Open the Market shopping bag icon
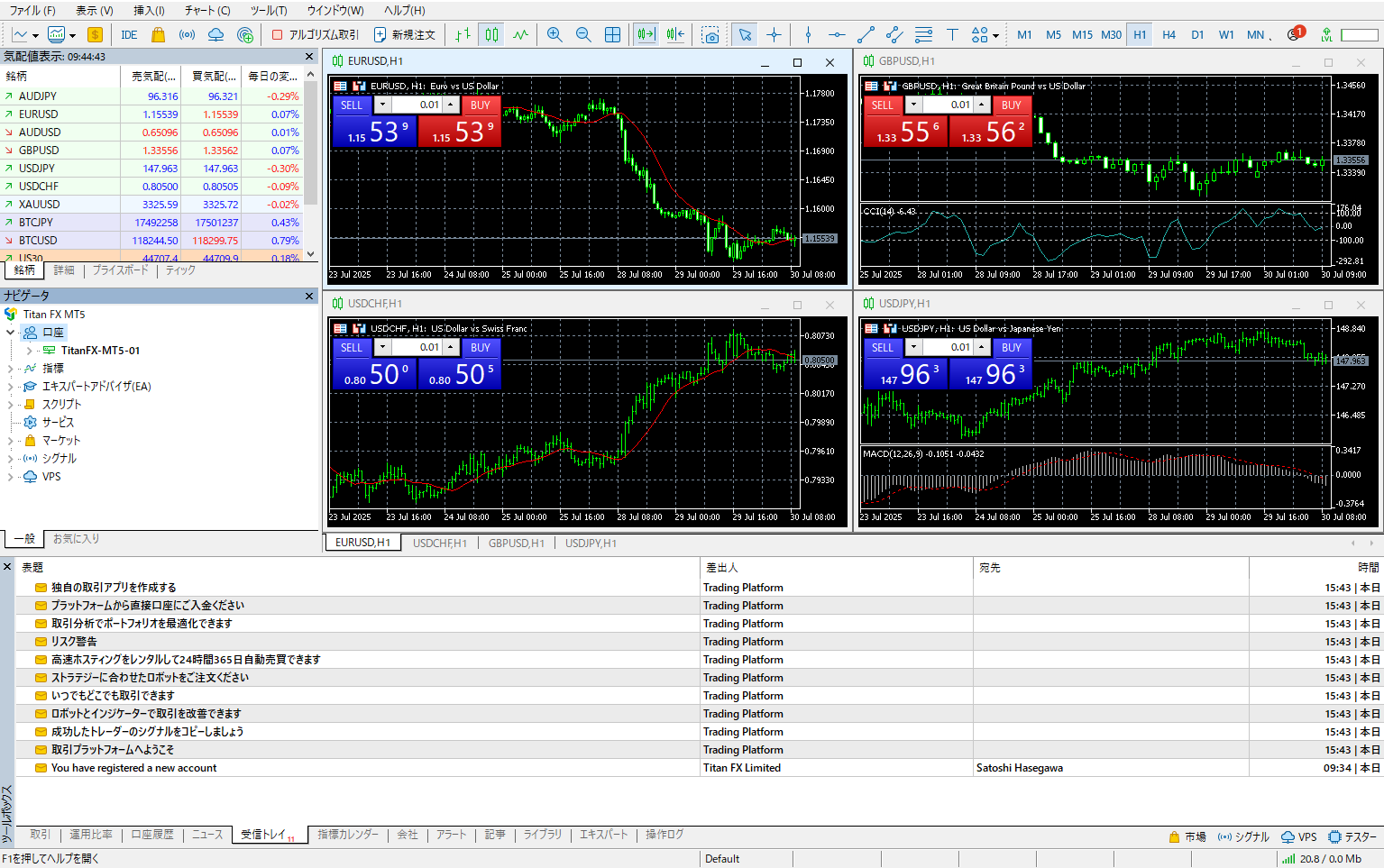The image size is (1384, 868). click(x=158, y=35)
